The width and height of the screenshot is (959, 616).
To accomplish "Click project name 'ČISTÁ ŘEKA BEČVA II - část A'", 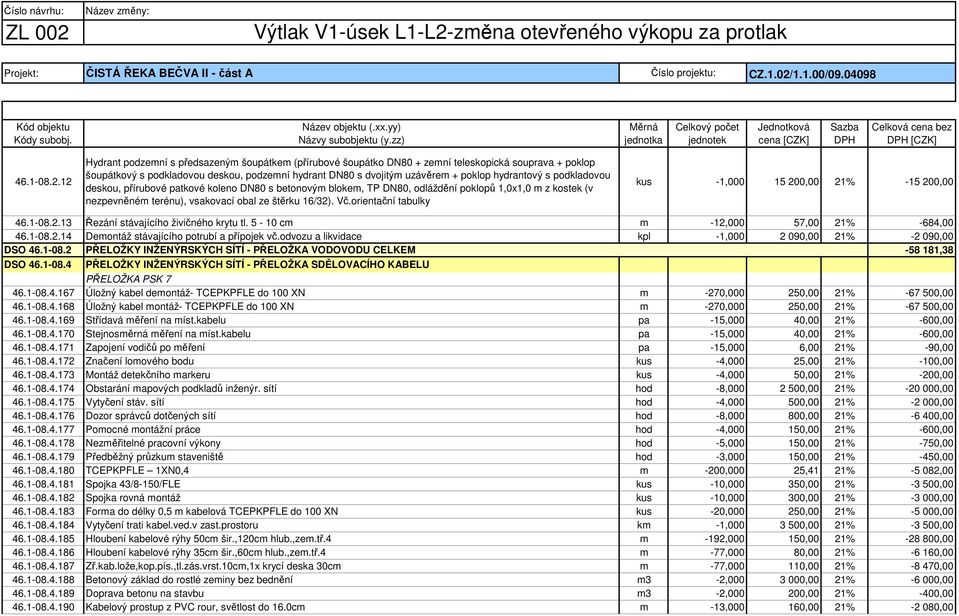I will (x=169, y=73).
